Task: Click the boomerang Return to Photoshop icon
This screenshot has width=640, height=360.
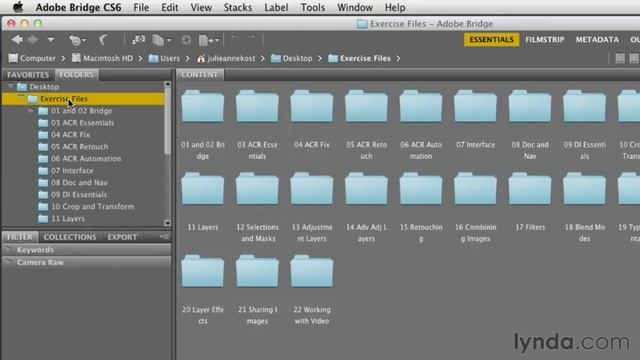Action: point(103,40)
